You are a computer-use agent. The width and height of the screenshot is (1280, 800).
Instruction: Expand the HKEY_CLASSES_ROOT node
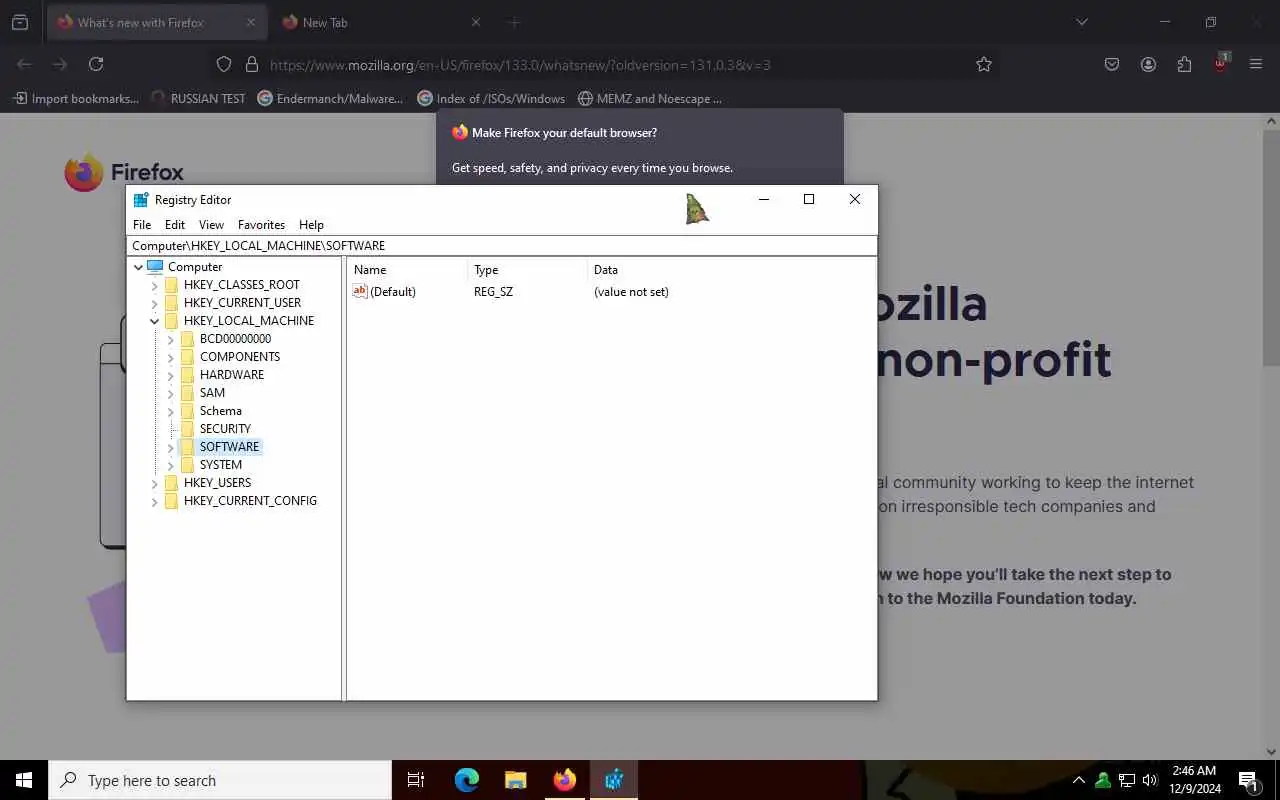point(154,285)
